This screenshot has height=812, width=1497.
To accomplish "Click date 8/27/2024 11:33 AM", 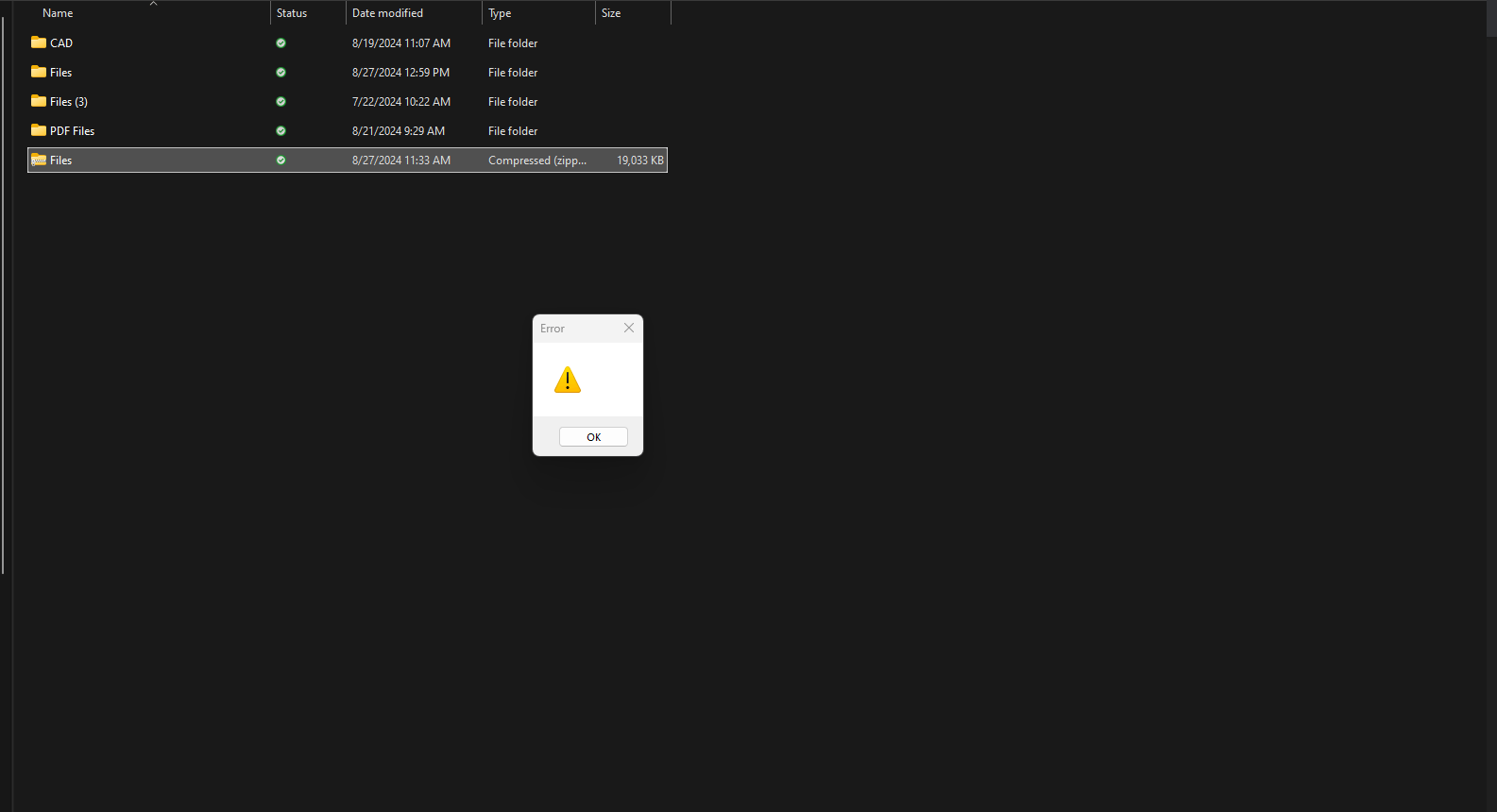I will [x=401, y=161].
